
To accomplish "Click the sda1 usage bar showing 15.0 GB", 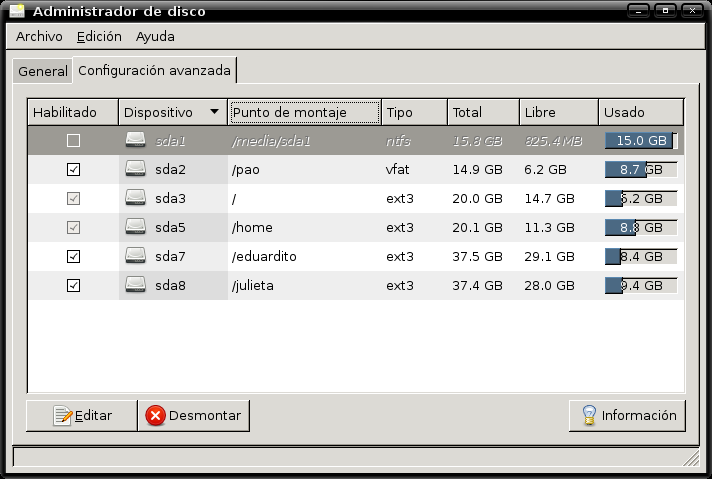I will pos(641,141).
